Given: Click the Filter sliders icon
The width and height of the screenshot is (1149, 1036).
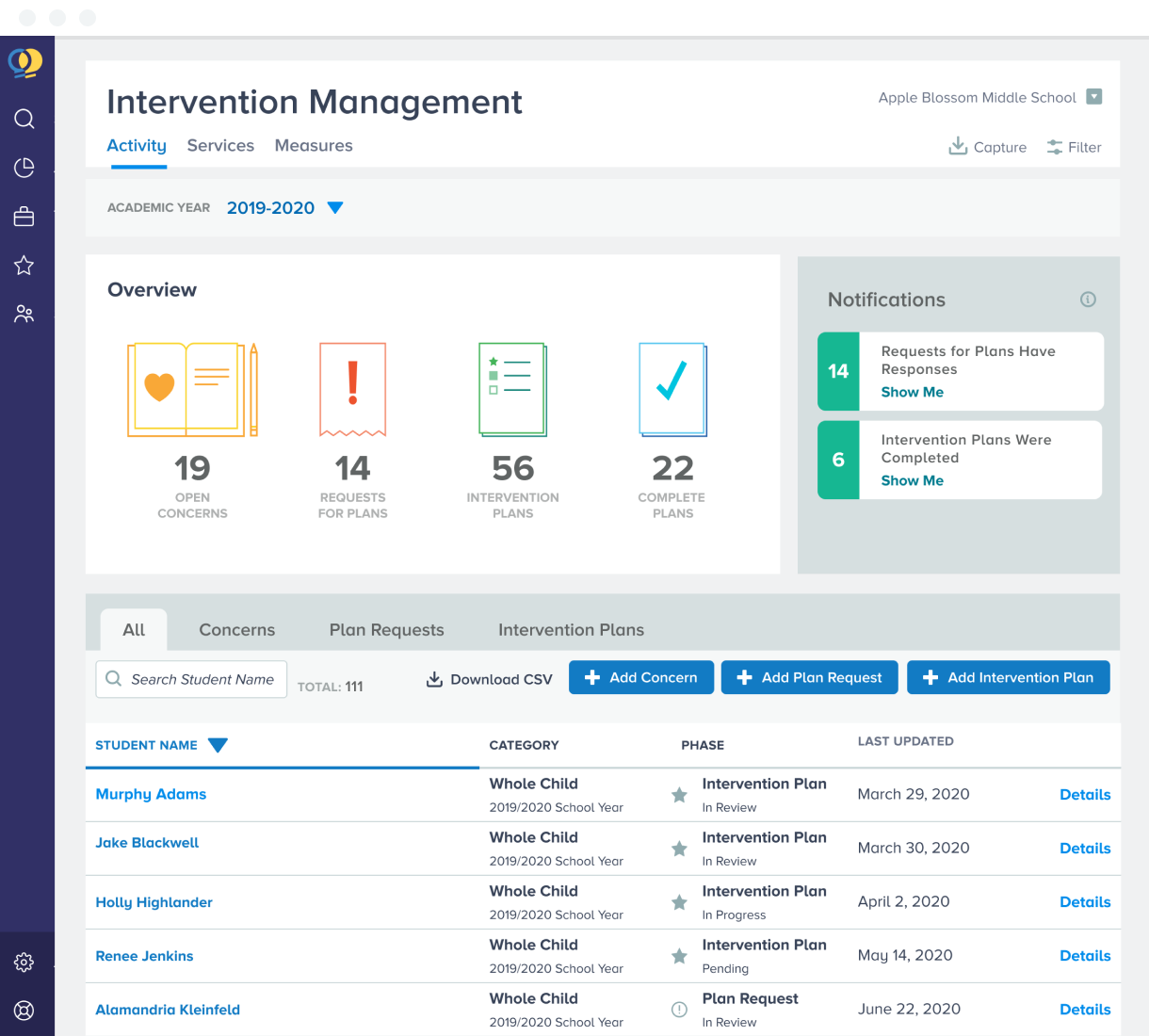Looking at the screenshot, I should click(1055, 147).
